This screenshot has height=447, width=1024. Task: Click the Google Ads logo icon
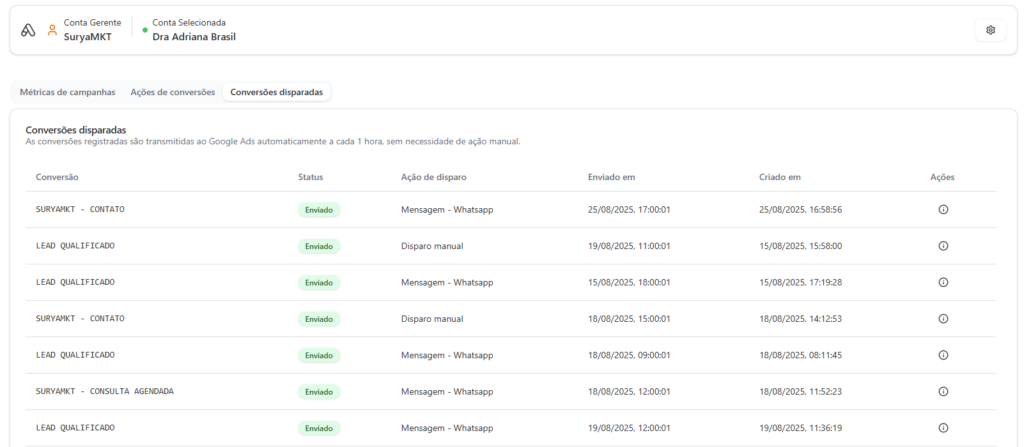28,30
